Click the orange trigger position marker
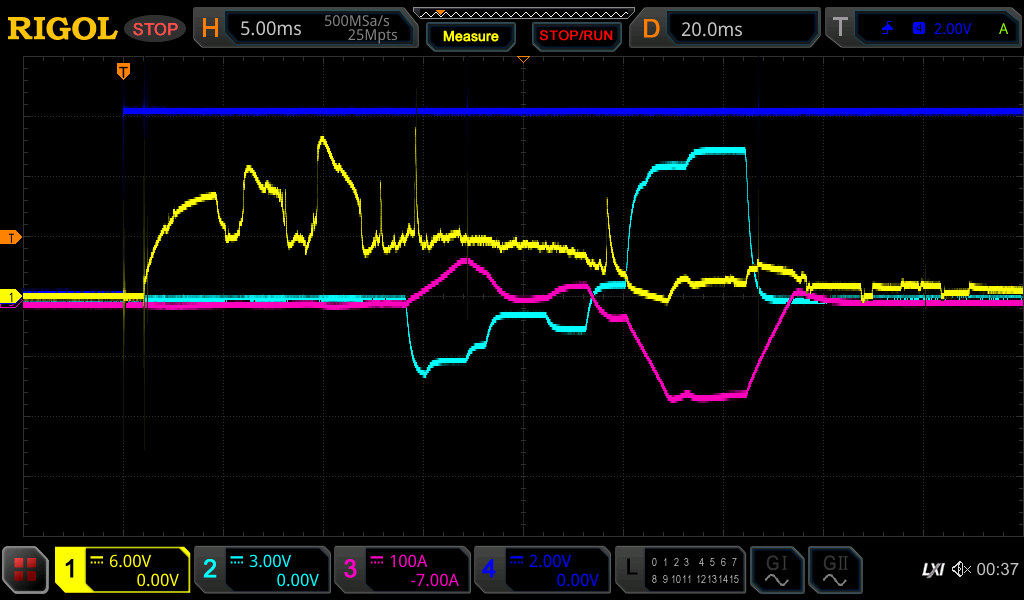1024x600 pixels. pyautogui.click(x=123, y=71)
